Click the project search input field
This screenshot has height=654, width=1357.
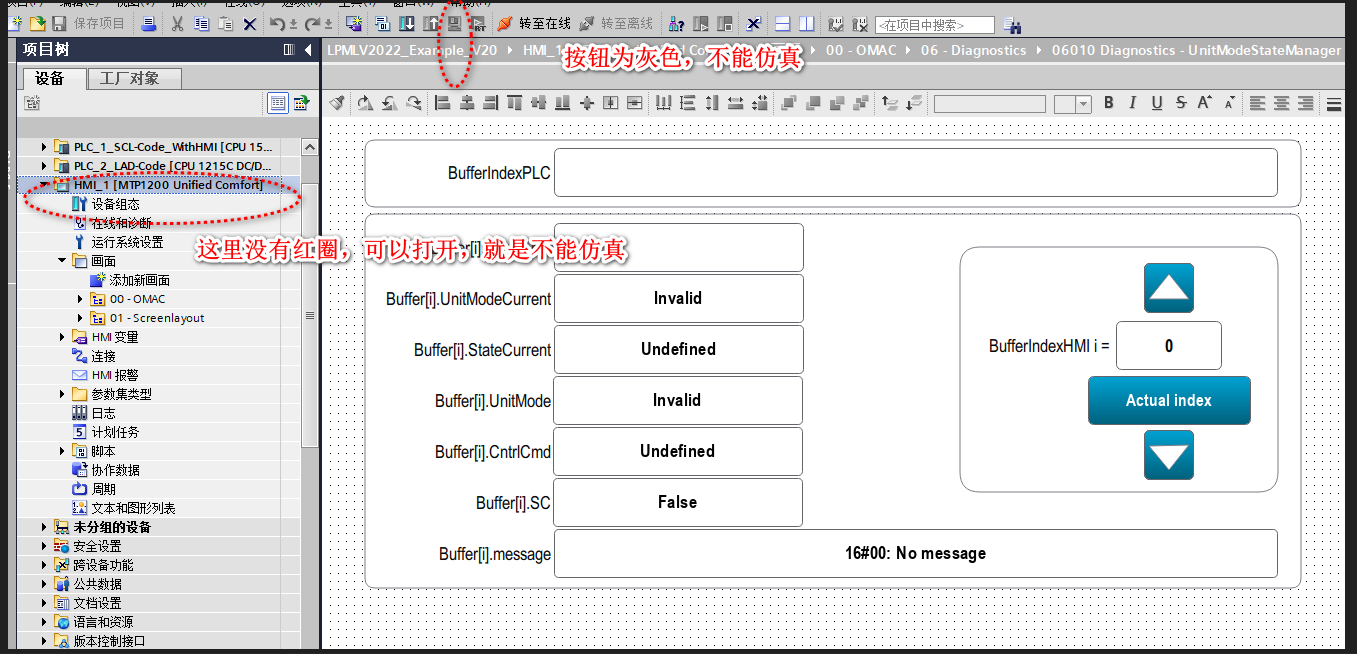[934, 24]
